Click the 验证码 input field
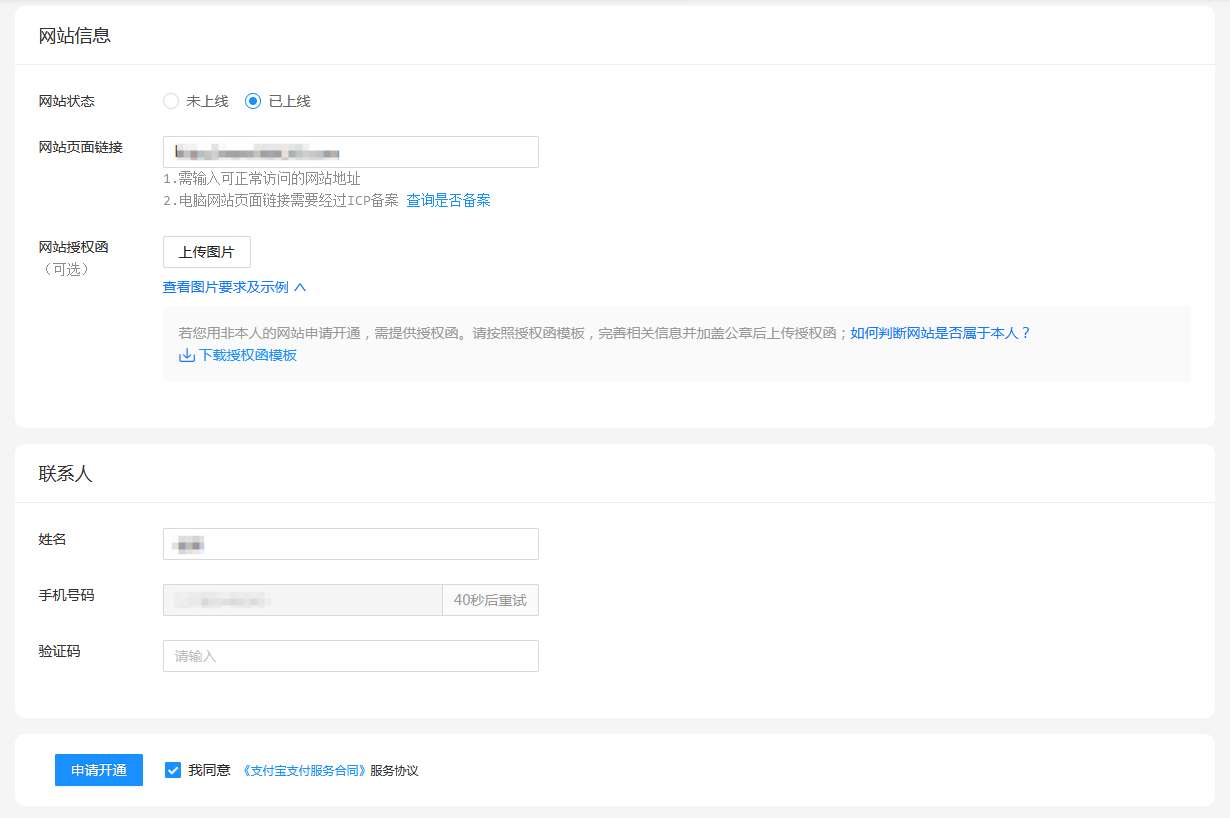Image resolution: width=1230 pixels, height=818 pixels. [x=350, y=656]
